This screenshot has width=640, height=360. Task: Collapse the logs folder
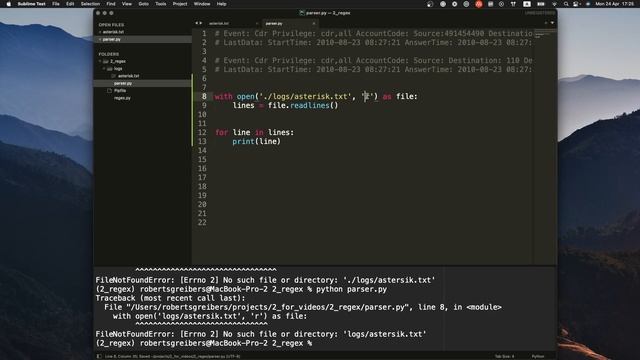tap(104, 69)
